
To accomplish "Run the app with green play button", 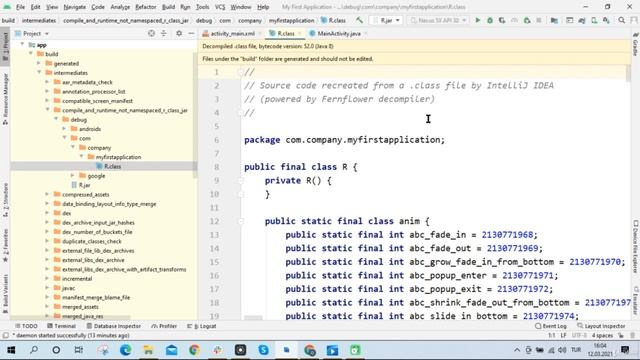I will (478, 20).
